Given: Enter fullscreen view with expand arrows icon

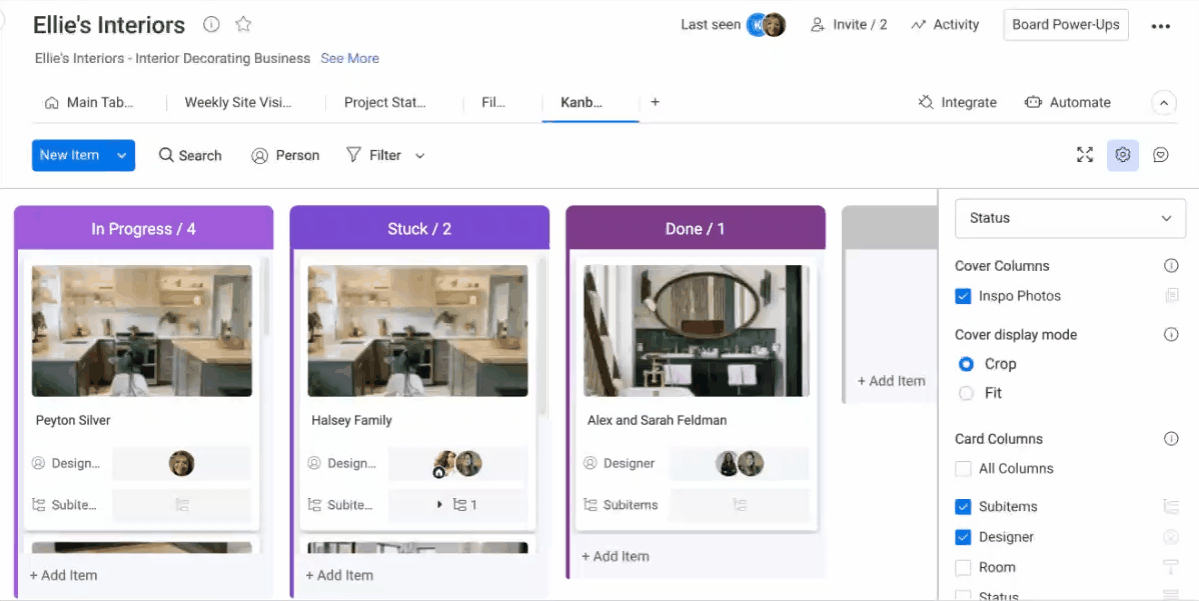Looking at the screenshot, I should [x=1084, y=155].
